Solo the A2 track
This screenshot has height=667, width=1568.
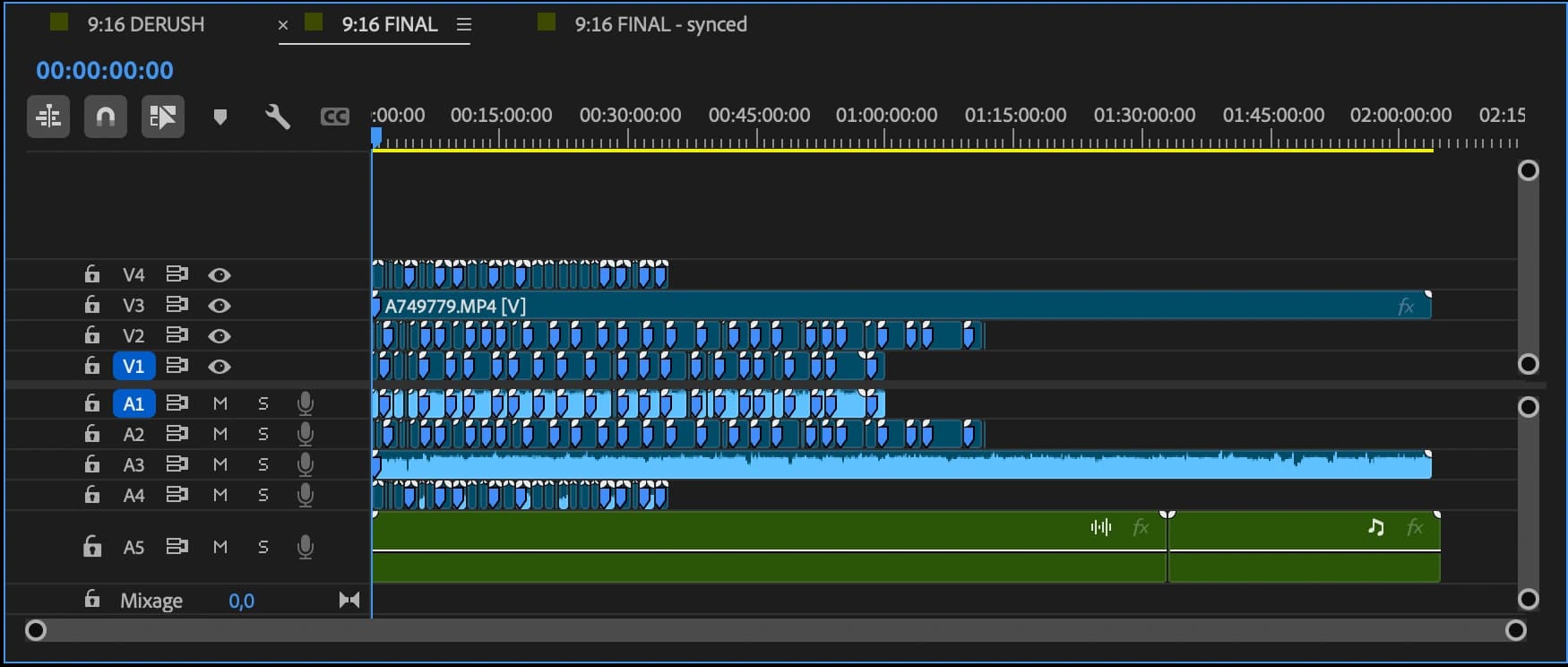pyautogui.click(x=263, y=434)
